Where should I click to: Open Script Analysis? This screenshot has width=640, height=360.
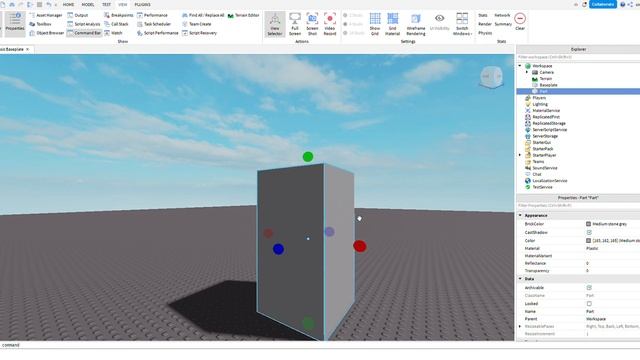click(x=84, y=24)
